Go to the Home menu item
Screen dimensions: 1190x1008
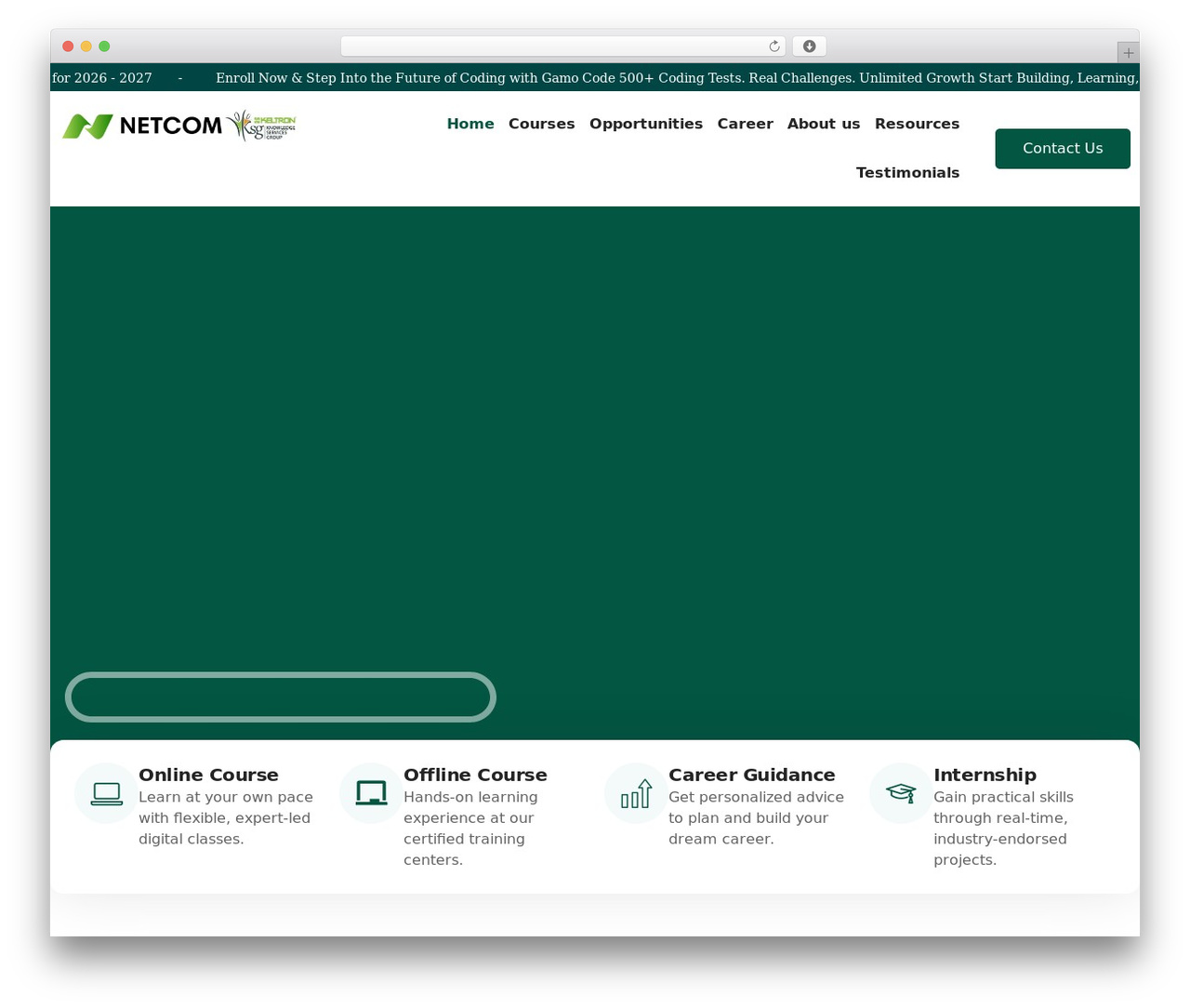tap(470, 124)
